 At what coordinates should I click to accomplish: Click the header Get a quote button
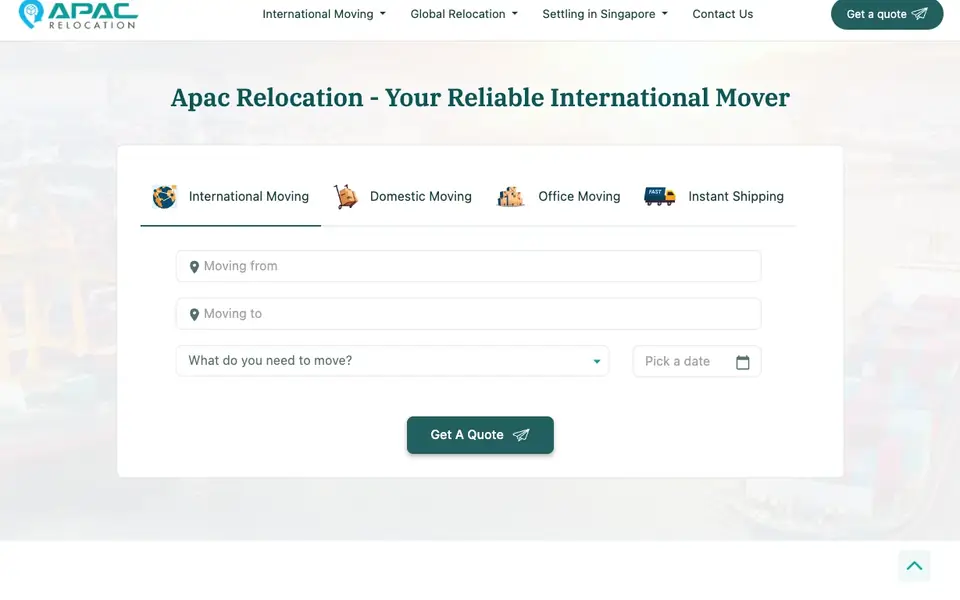click(x=887, y=14)
